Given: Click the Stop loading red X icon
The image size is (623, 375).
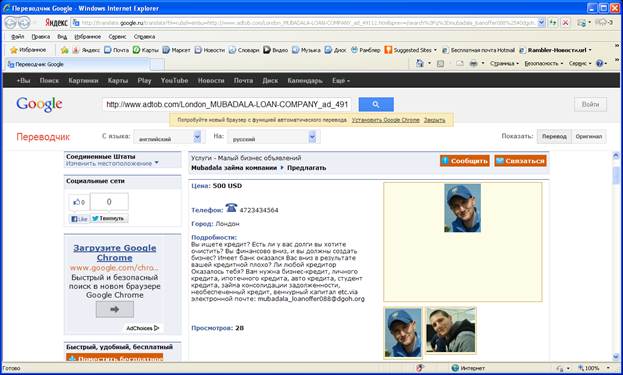Looking at the screenshot, I should 565,23.
